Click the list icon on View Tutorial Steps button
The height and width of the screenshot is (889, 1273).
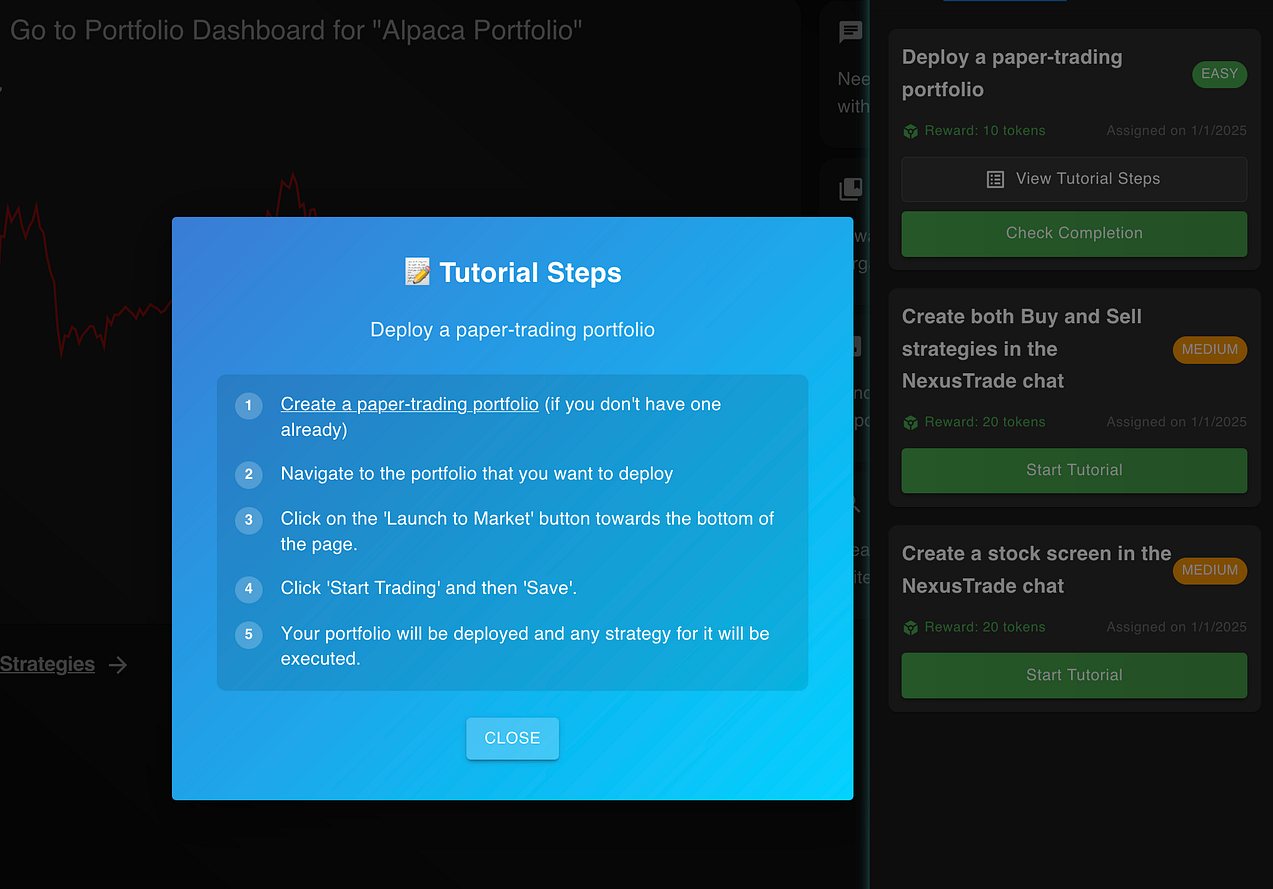pos(994,179)
